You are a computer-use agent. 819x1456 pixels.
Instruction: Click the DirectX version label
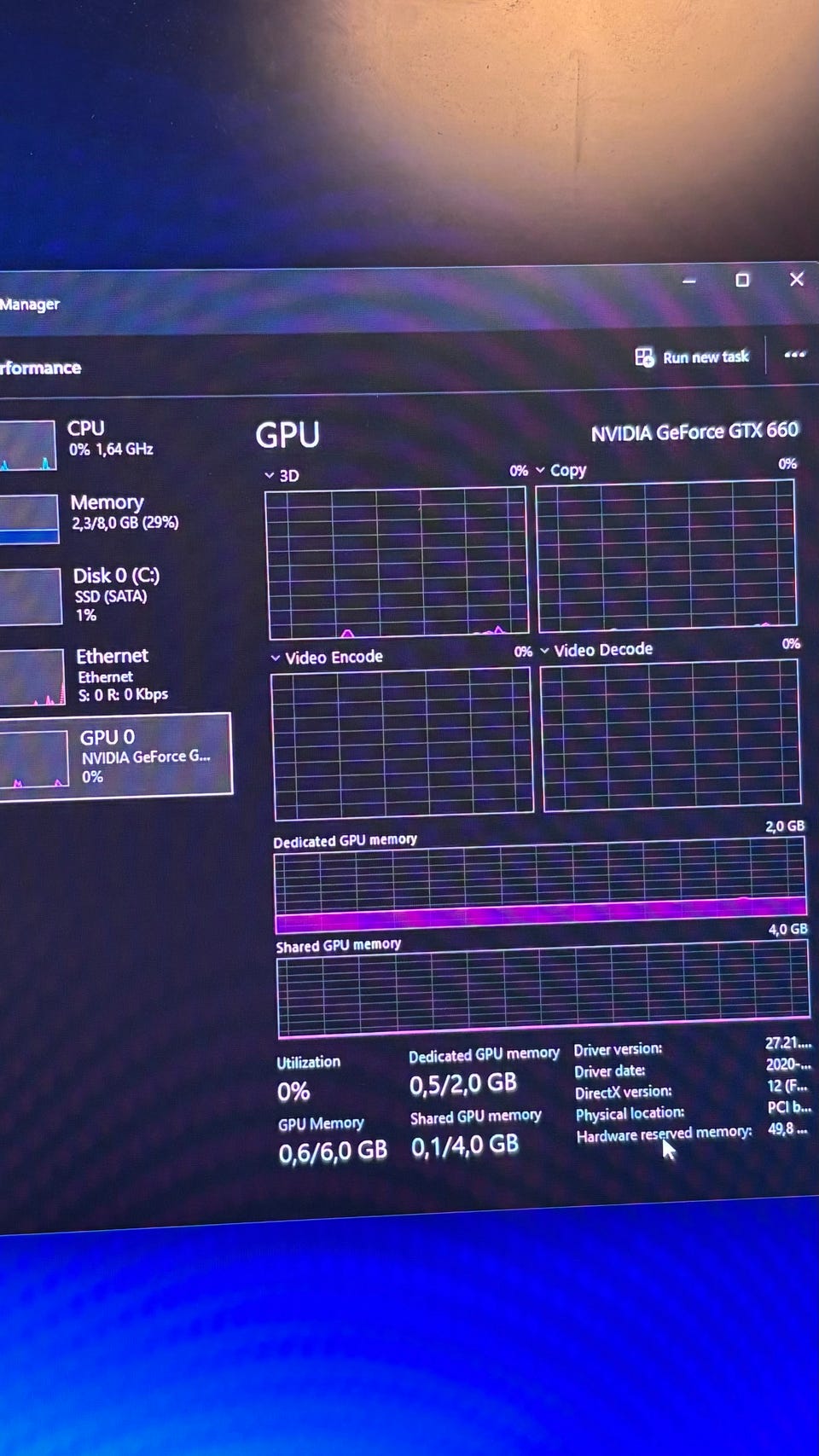(624, 1092)
